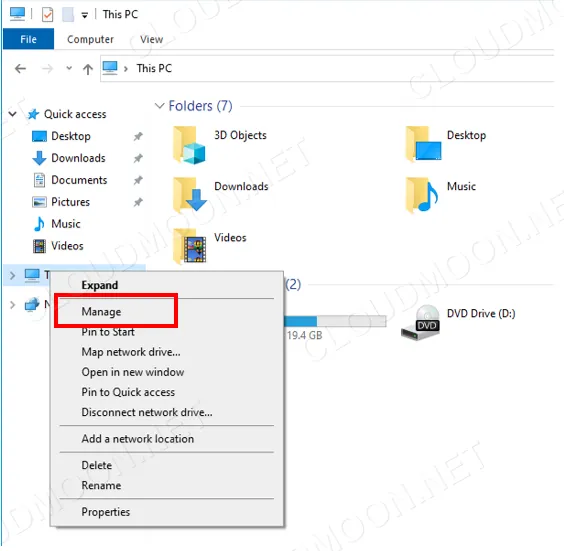Click the New folder icon in title bar
This screenshot has width=564, height=551.
[68, 15]
